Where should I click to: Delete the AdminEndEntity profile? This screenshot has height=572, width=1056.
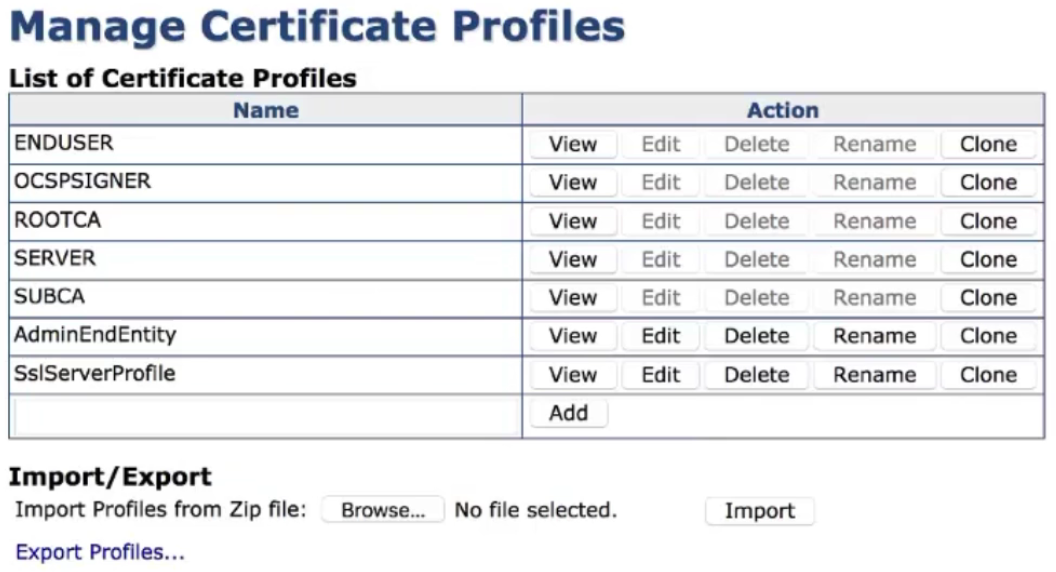[x=756, y=336]
